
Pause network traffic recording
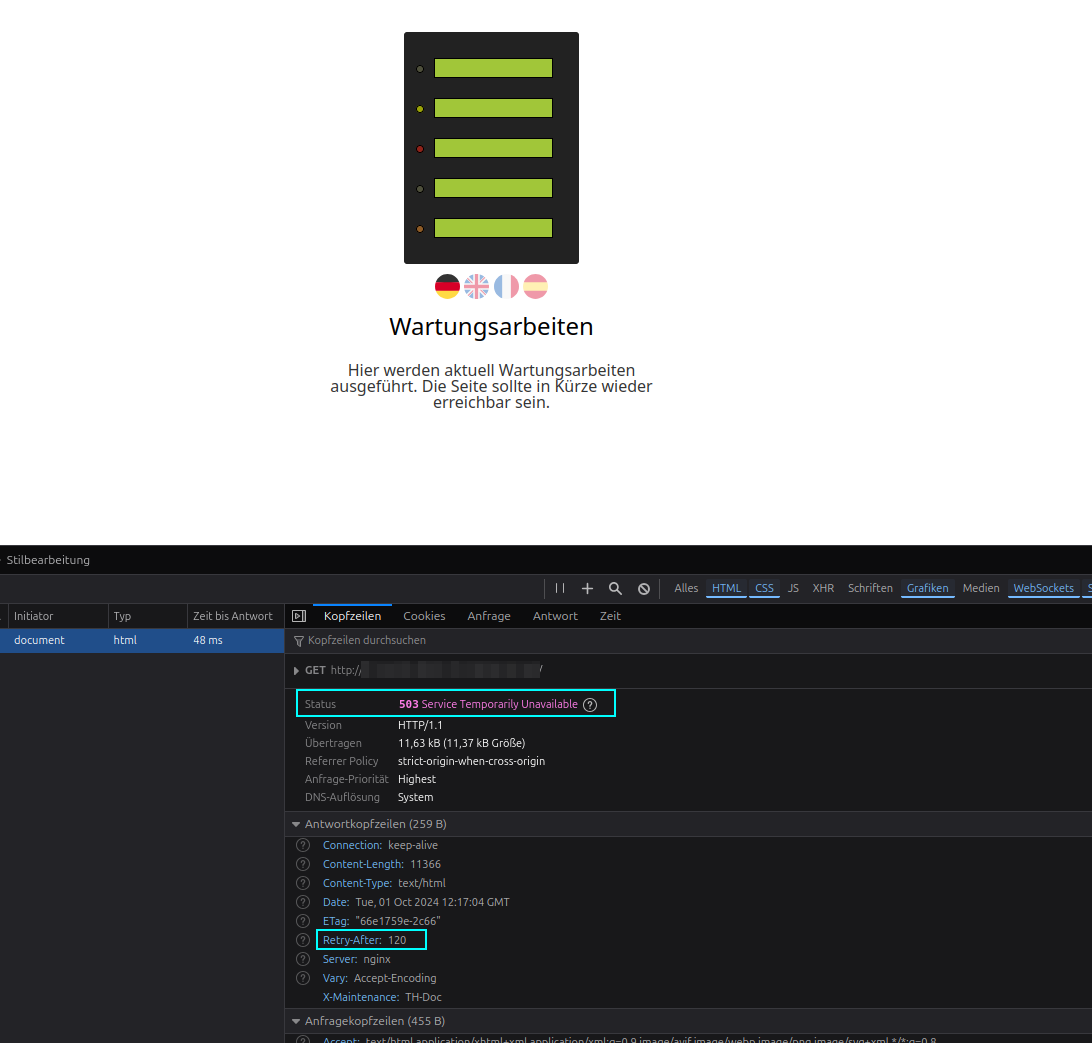559,588
